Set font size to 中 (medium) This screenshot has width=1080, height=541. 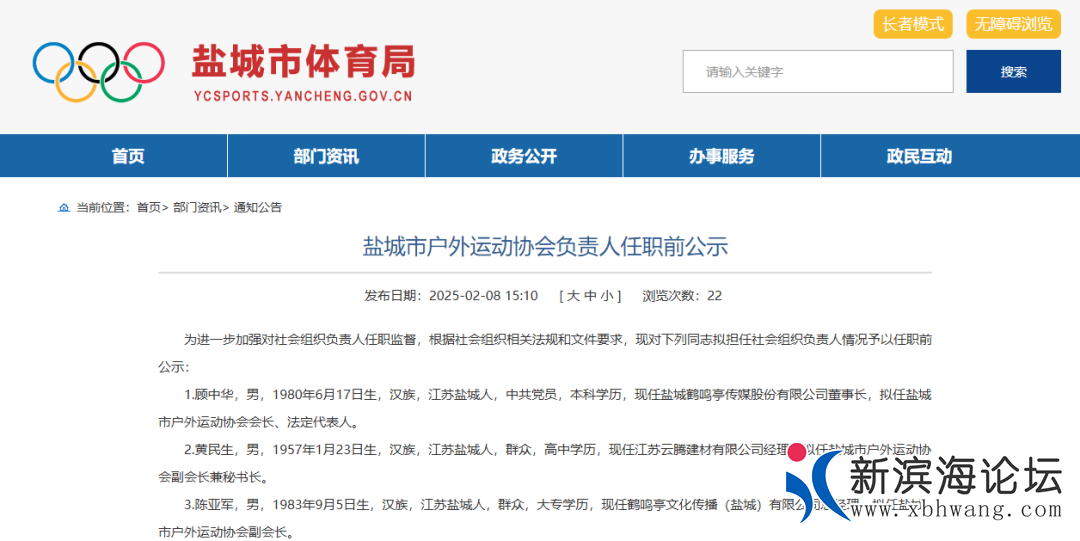coord(590,296)
